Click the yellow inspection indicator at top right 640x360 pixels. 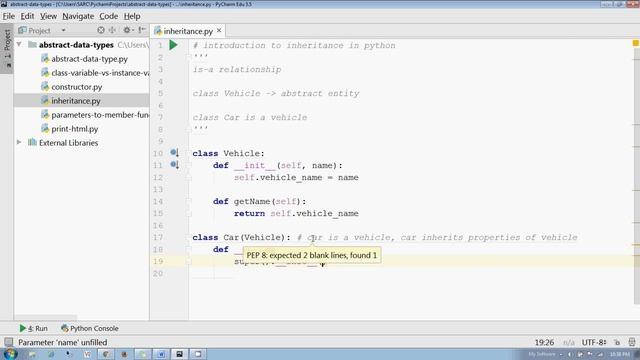pos(636,43)
